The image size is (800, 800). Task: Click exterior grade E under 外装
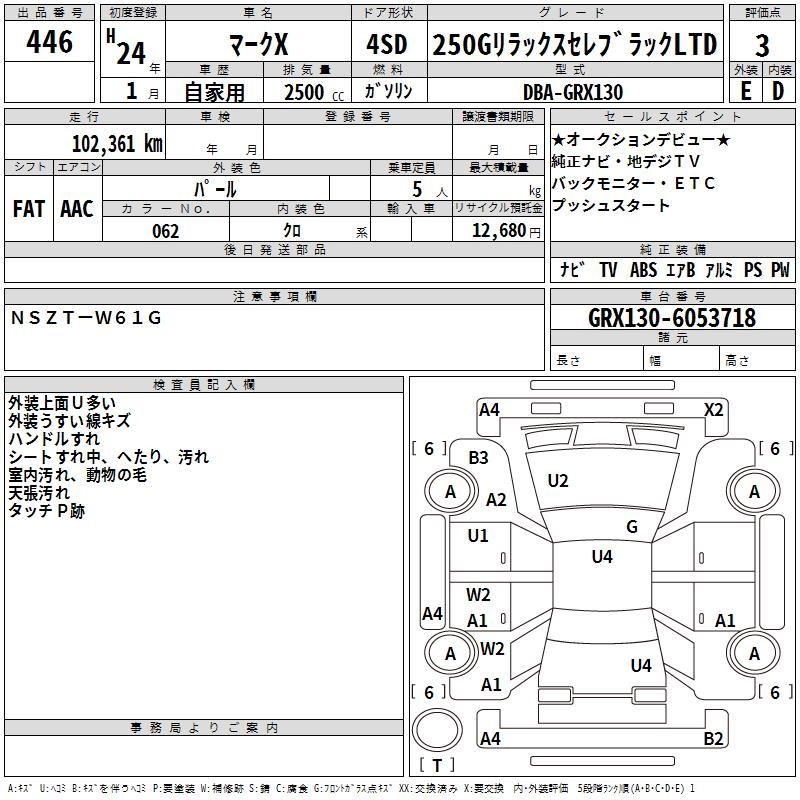tap(745, 91)
